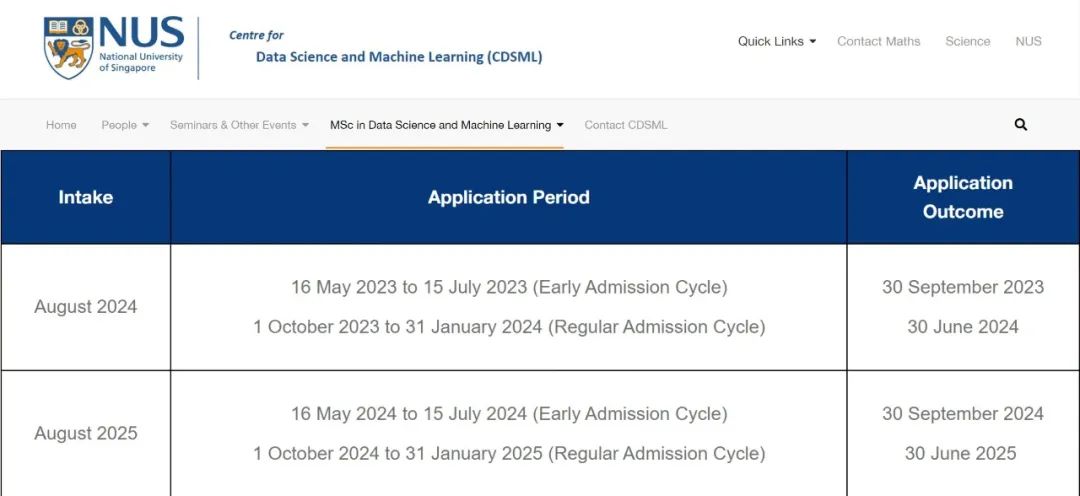Click the 16 May 2023 Early Admission Cycle text

click(508, 287)
